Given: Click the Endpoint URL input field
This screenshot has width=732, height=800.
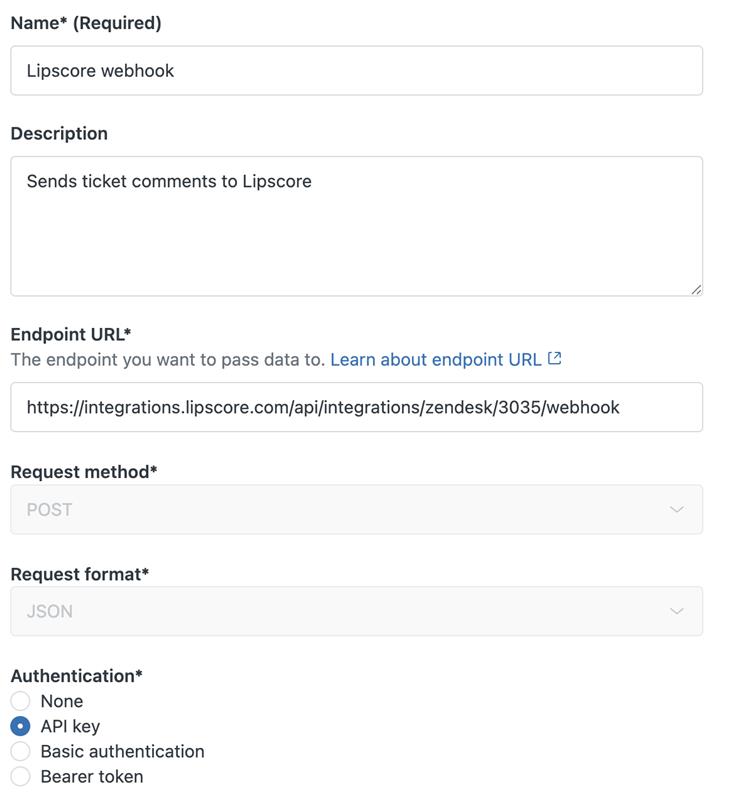Looking at the screenshot, I should point(356,407).
